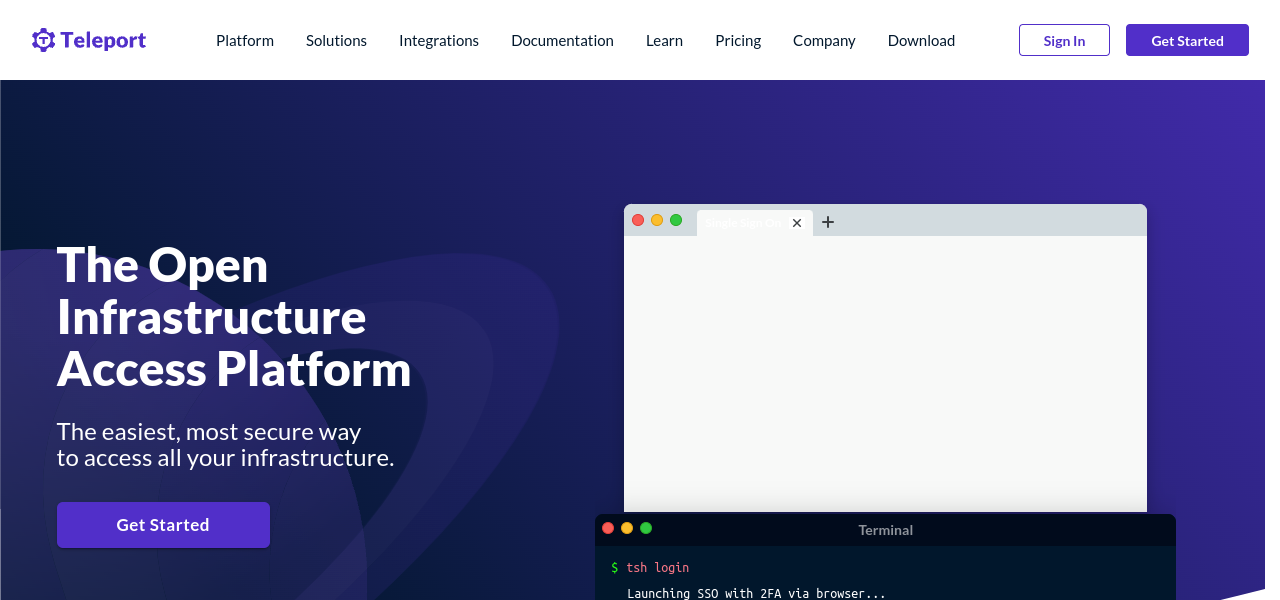Click the red dot on the mock browser window
Screen dimensions: 1280x600
(x=638, y=220)
